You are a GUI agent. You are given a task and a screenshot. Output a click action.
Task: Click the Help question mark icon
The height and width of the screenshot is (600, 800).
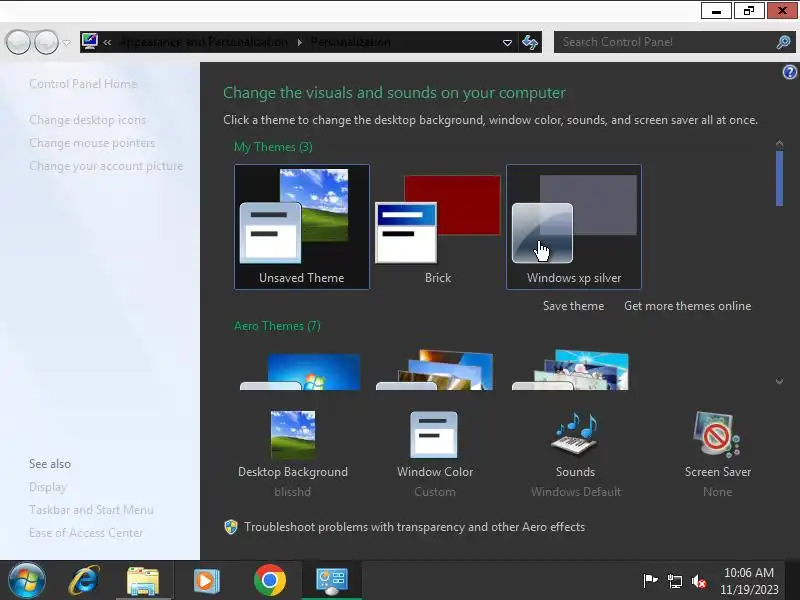789,72
